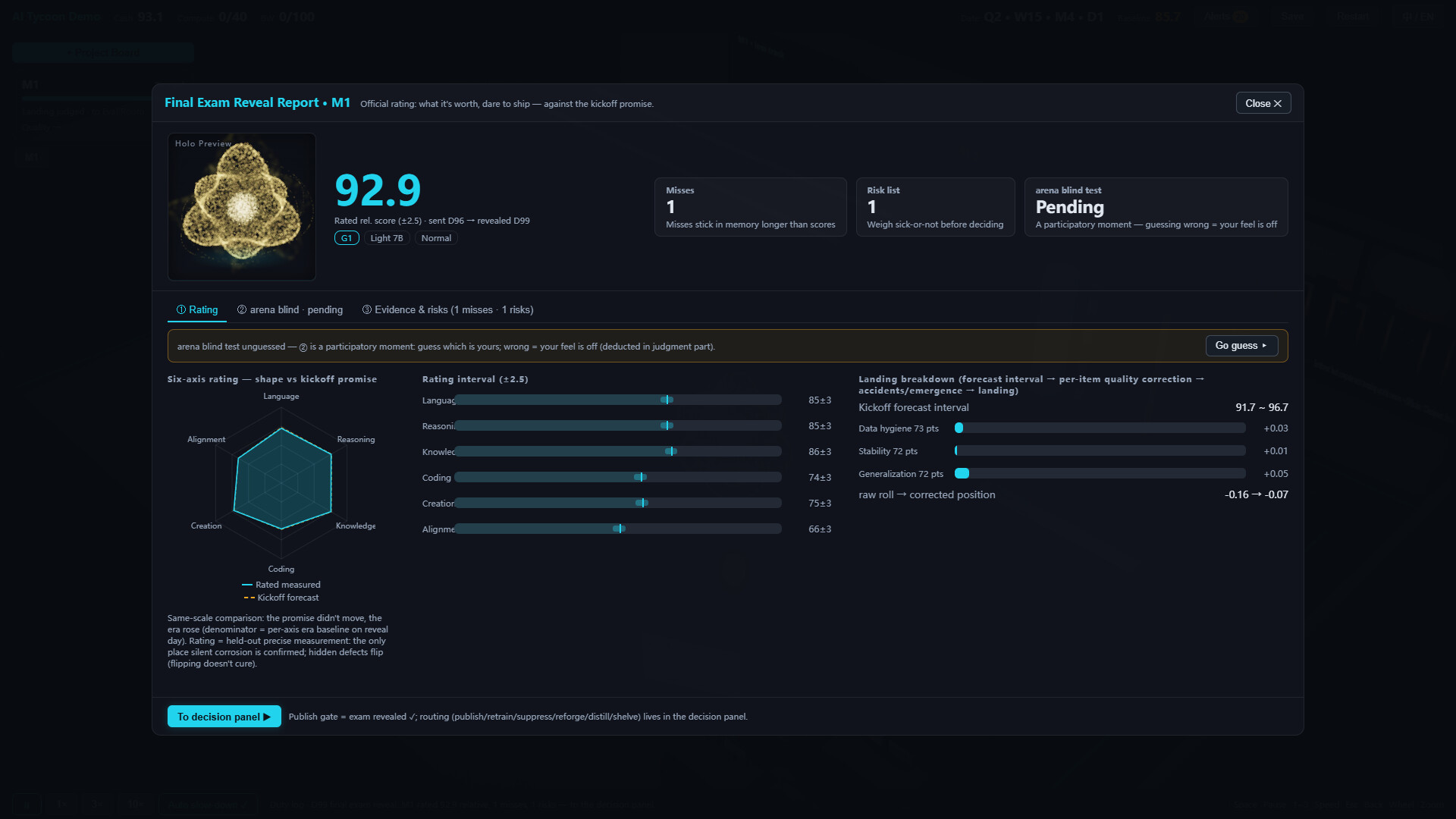The image size is (1456, 819).
Task: Click the Creation rating interval bar
Action: (x=618, y=503)
